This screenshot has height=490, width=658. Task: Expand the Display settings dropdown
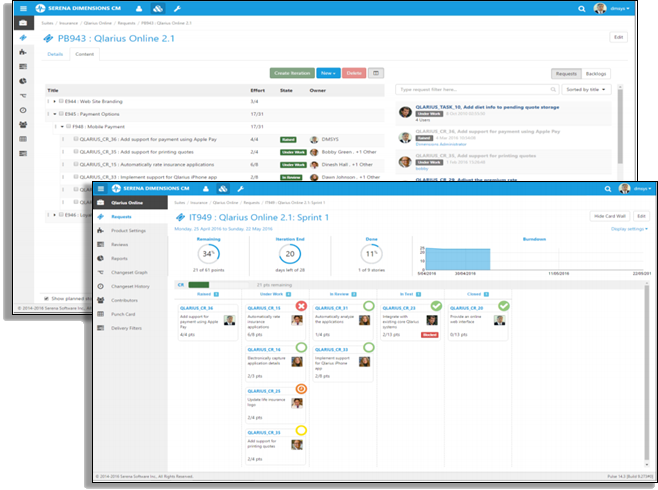coord(628,228)
